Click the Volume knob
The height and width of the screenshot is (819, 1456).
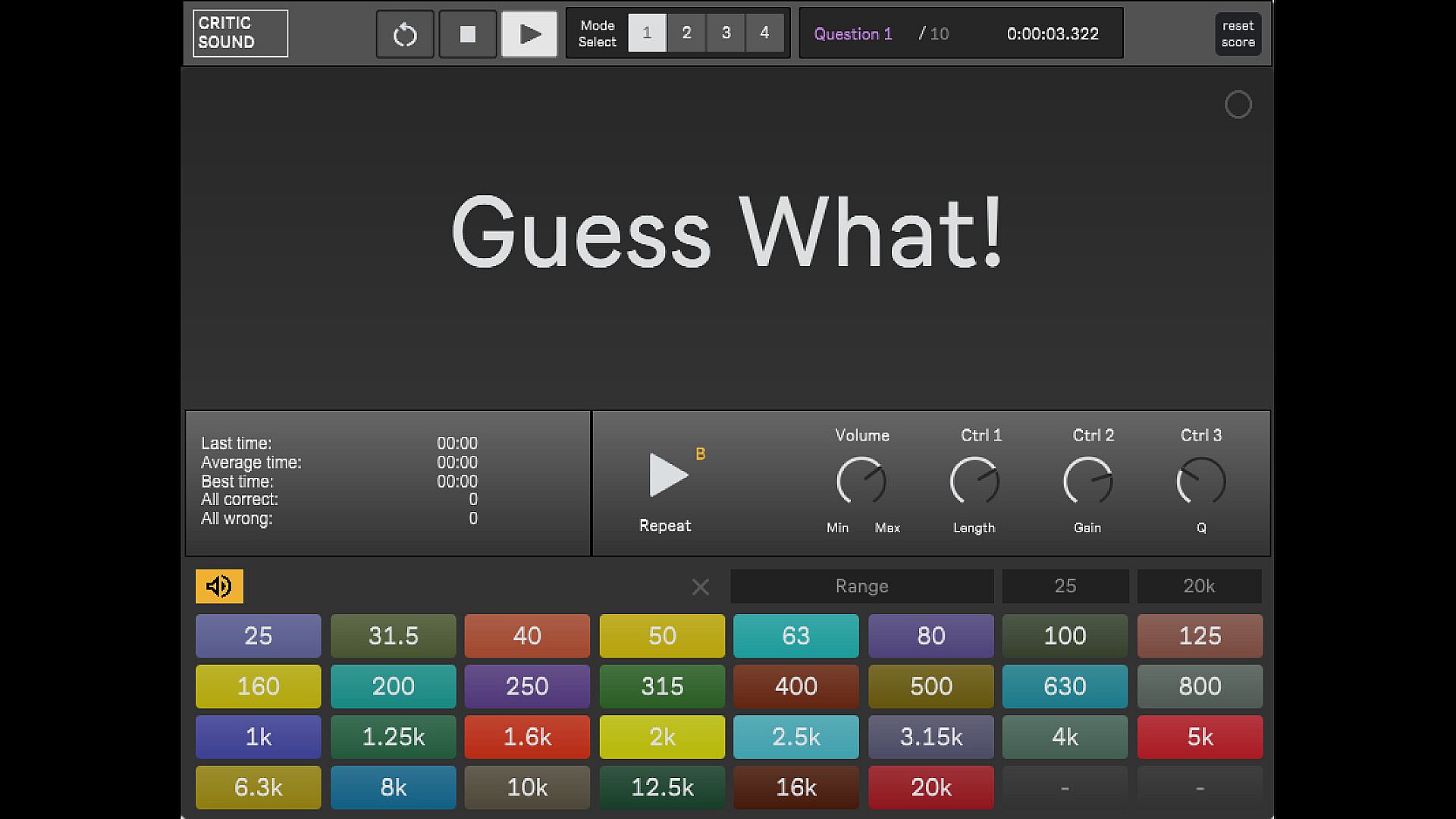861,481
